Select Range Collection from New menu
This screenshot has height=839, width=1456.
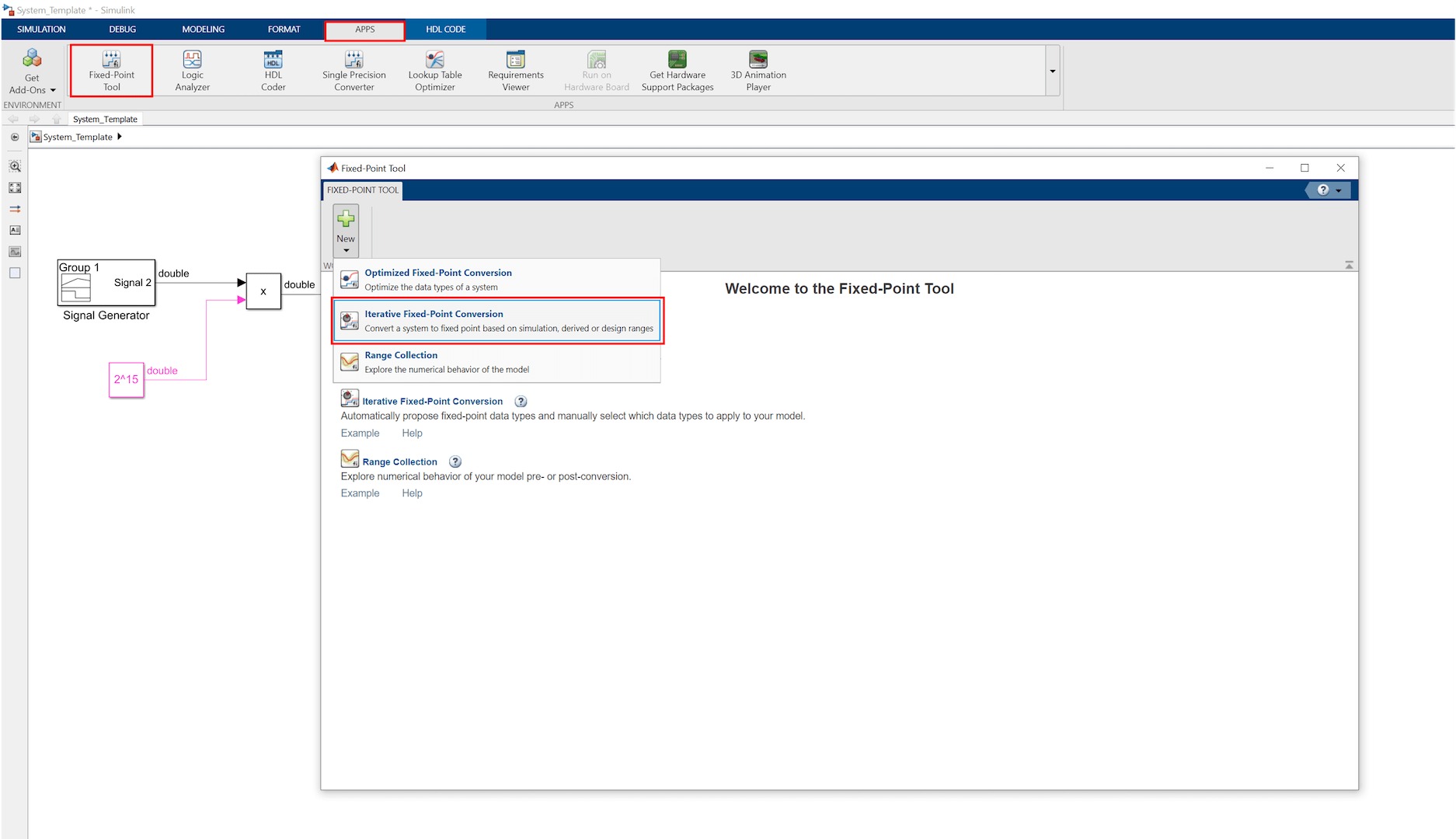coord(497,362)
